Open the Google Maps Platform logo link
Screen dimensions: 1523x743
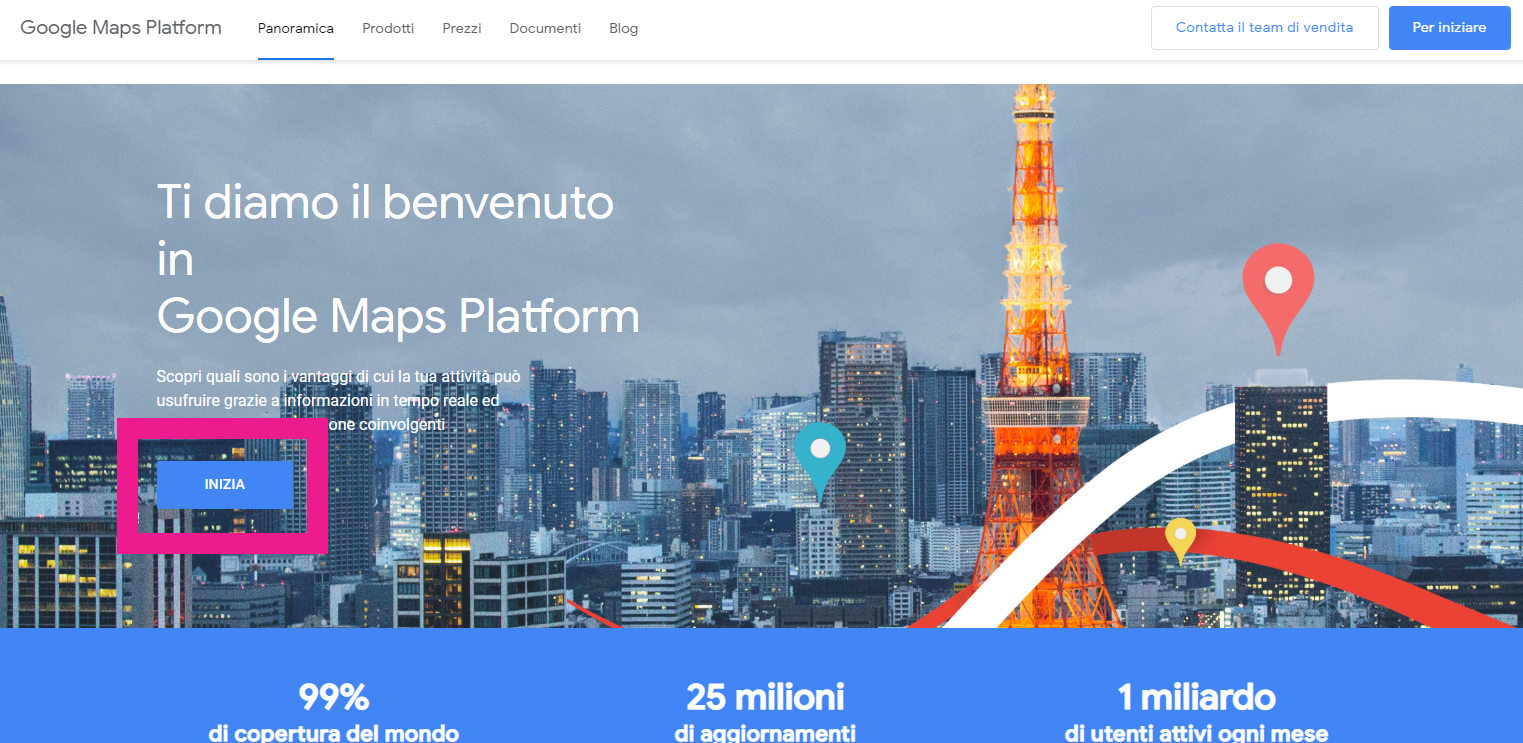point(121,27)
